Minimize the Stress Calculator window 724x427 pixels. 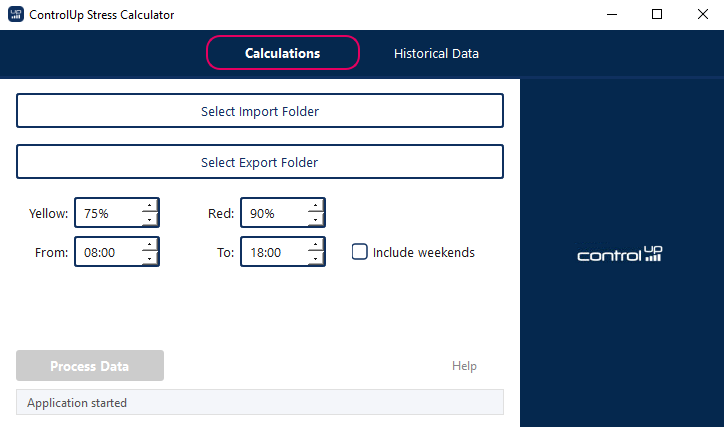612,14
